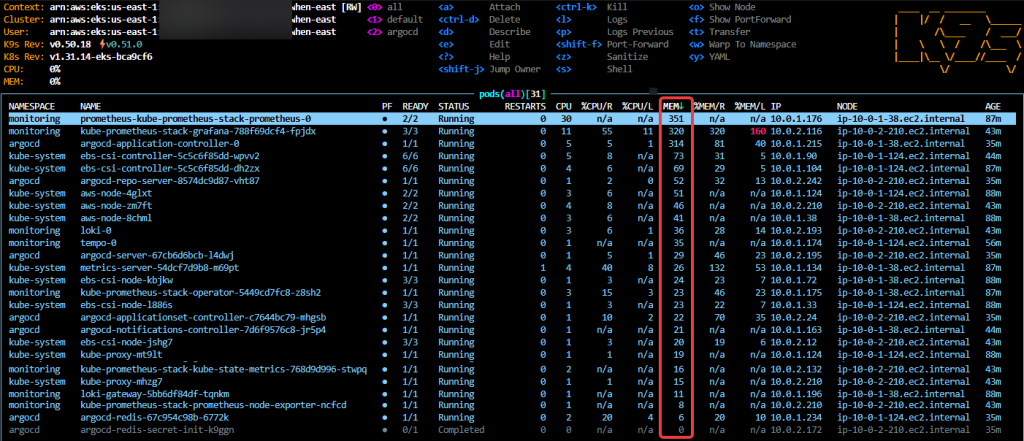The height and width of the screenshot is (441, 1024).
Task: Click the K9s Rev v0.50.18 value
Action: pyautogui.click(x=70, y=44)
